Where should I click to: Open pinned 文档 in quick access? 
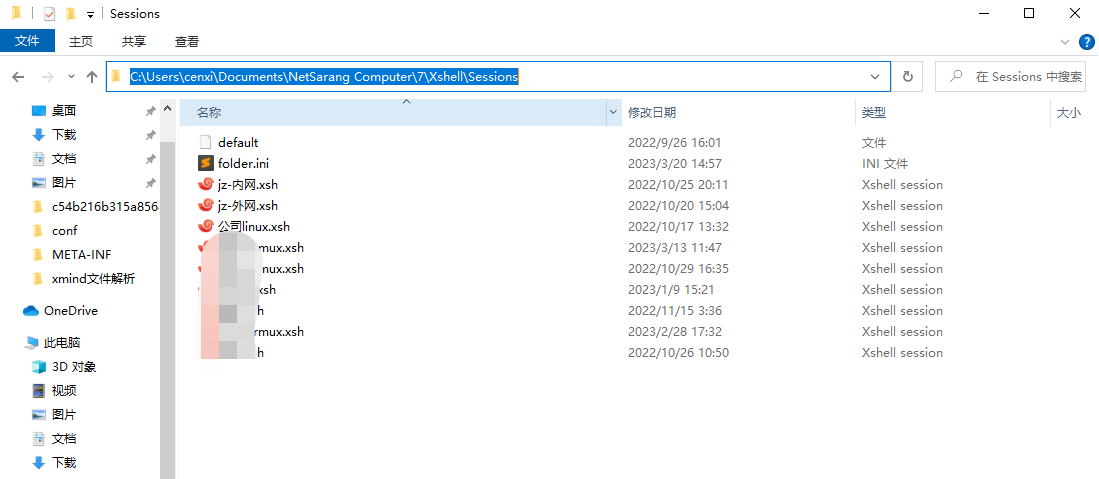click(x=64, y=158)
